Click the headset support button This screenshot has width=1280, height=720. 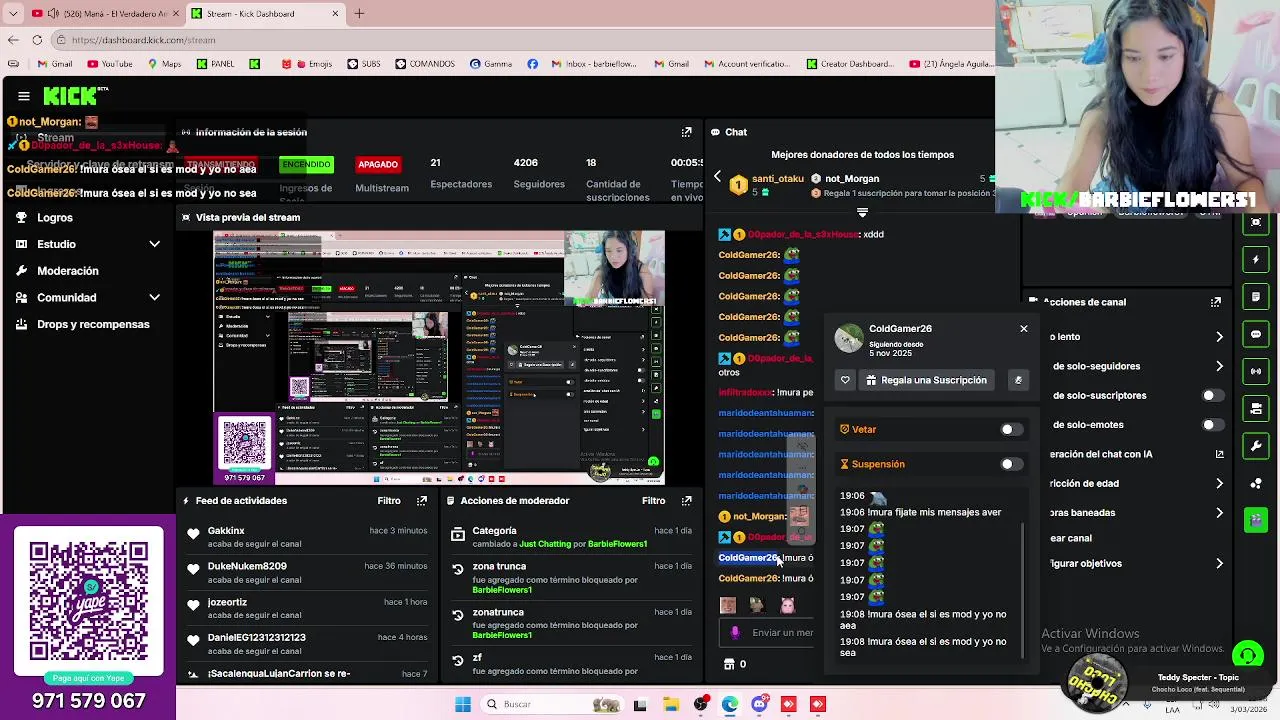tap(1247, 656)
